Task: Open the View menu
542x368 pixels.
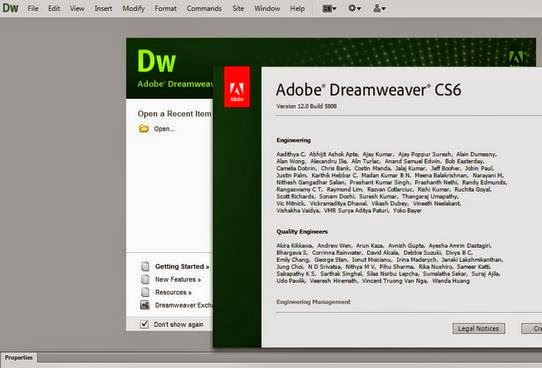Action: click(x=77, y=8)
